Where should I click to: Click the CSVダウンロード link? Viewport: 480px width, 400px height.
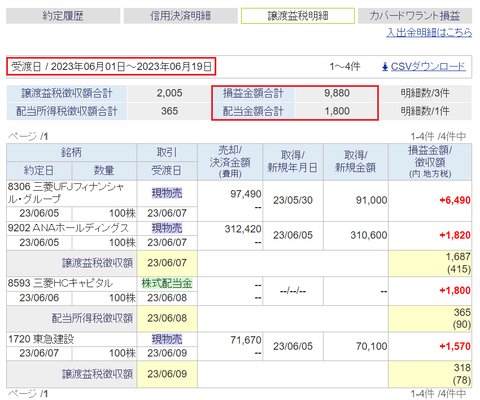[x=428, y=67]
